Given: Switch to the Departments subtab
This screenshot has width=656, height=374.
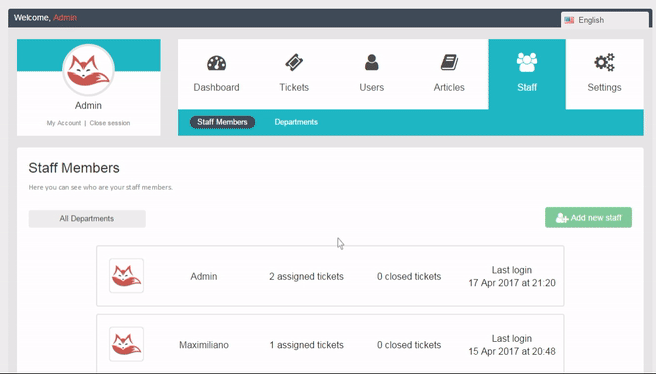Looking at the screenshot, I should 296,122.
